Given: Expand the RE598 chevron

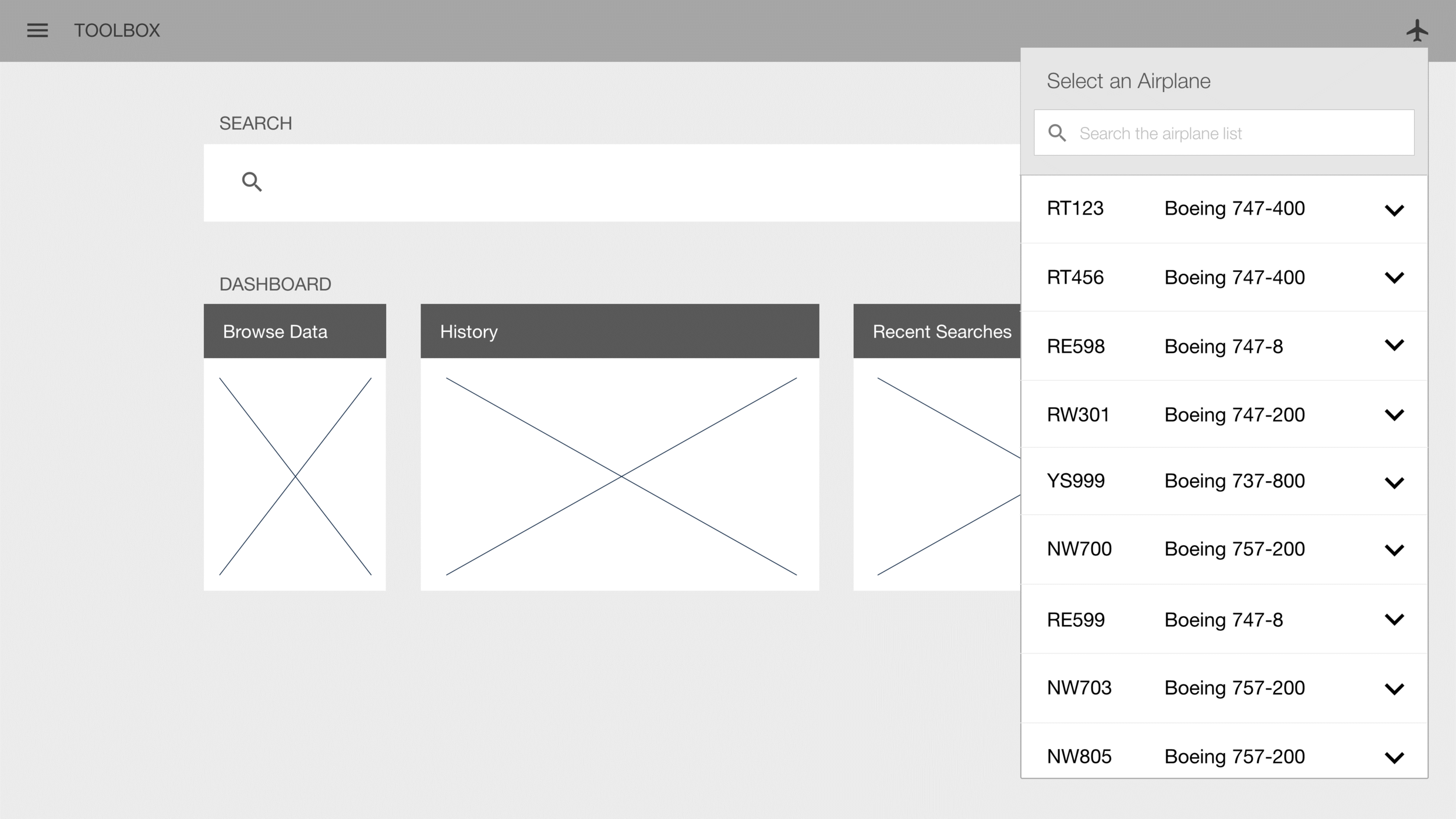Looking at the screenshot, I should [x=1394, y=345].
